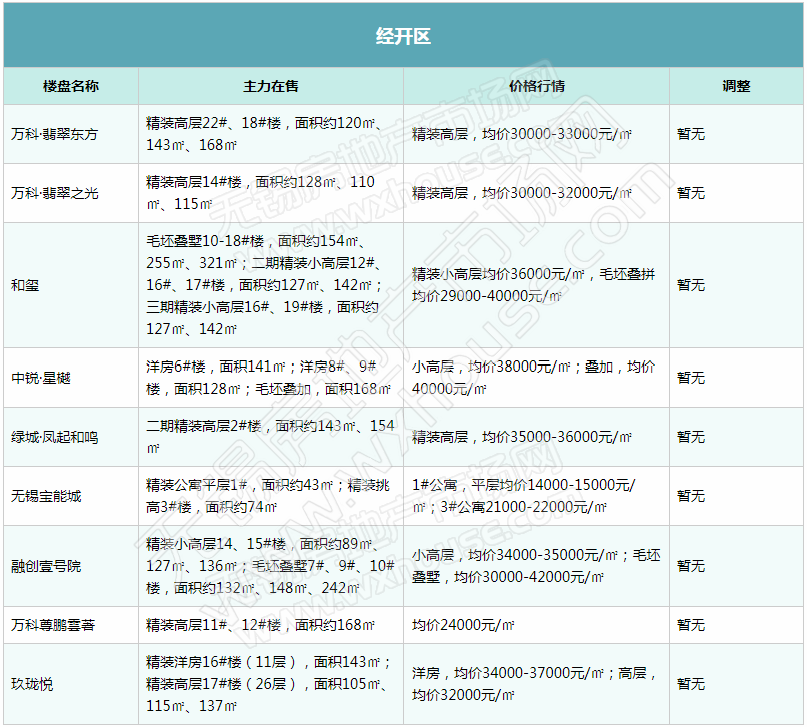Image resolution: width=807 pixels, height=727 pixels.
Task: Open the 绿城·凤起和鸣 property name
Action: 55,437
